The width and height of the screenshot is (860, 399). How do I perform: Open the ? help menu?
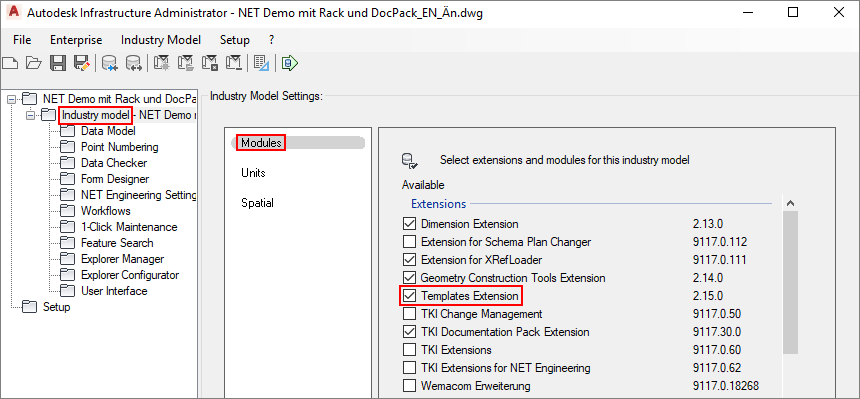[x=271, y=40]
